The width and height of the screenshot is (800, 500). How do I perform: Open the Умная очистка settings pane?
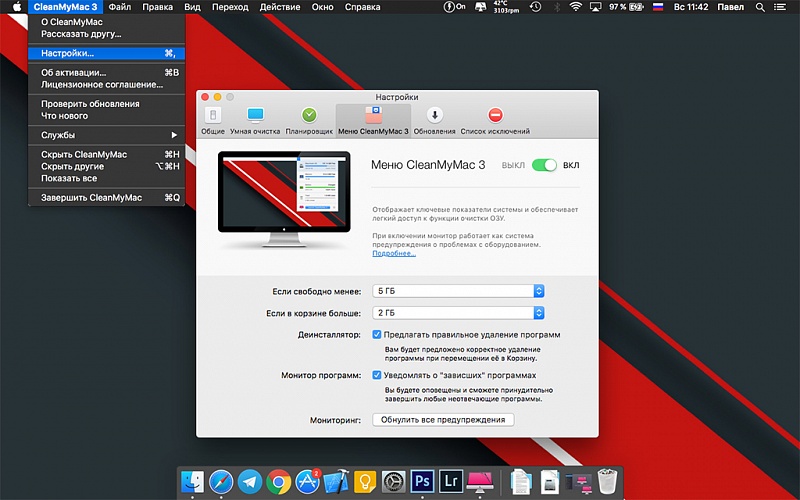point(255,119)
